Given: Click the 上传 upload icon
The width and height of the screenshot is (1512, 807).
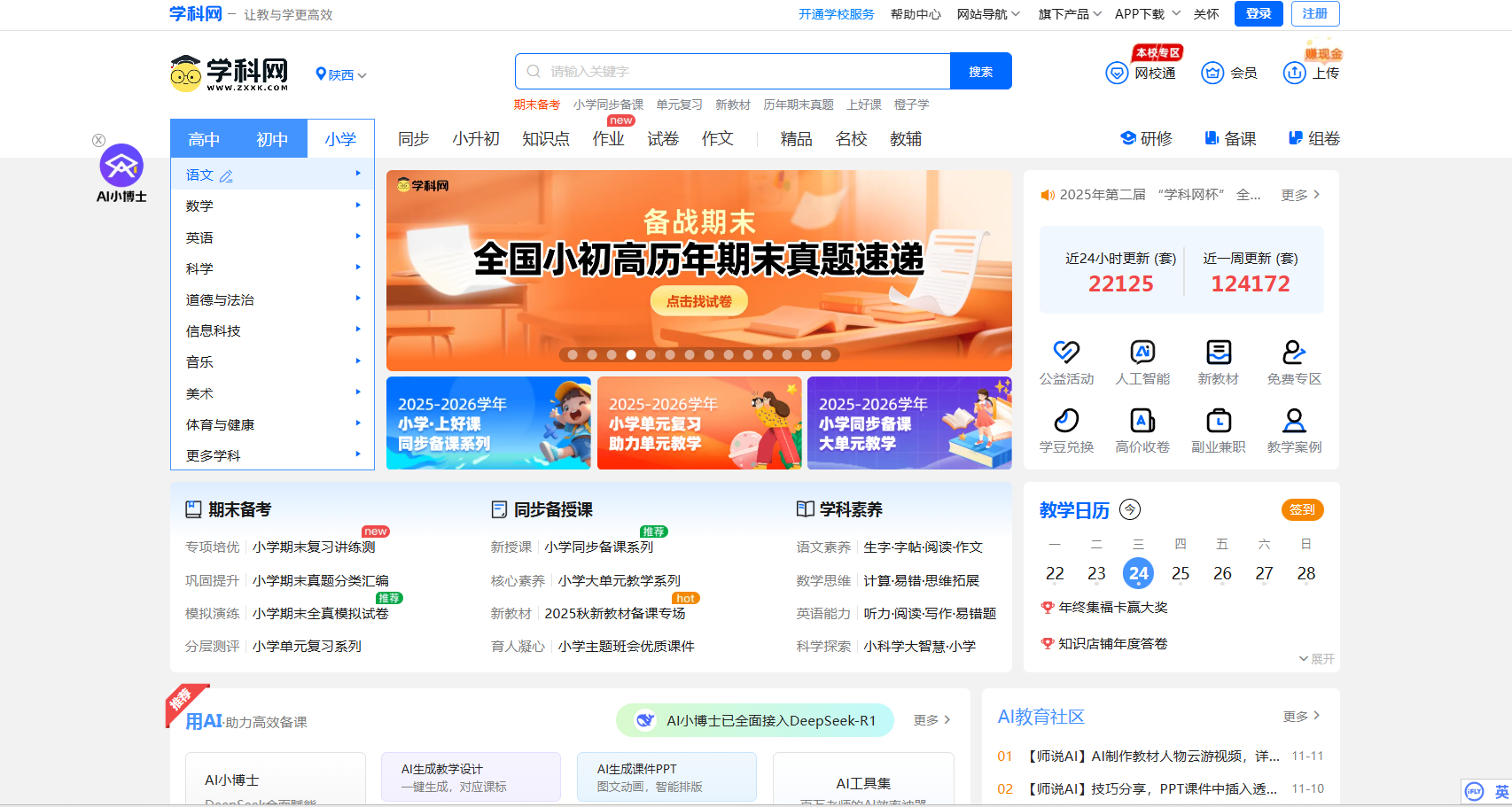Looking at the screenshot, I should [1294, 73].
